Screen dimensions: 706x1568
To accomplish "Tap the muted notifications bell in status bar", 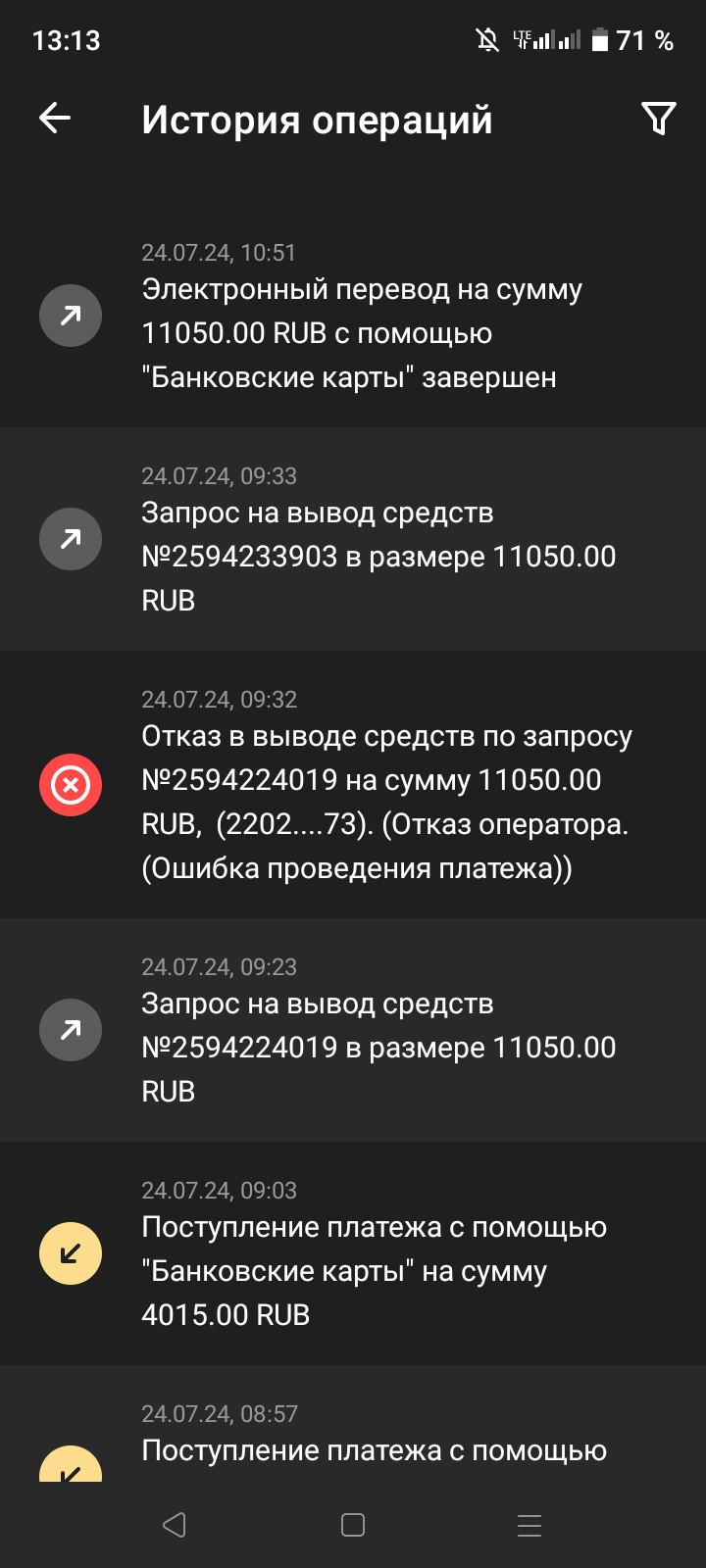I will click(487, 40).
